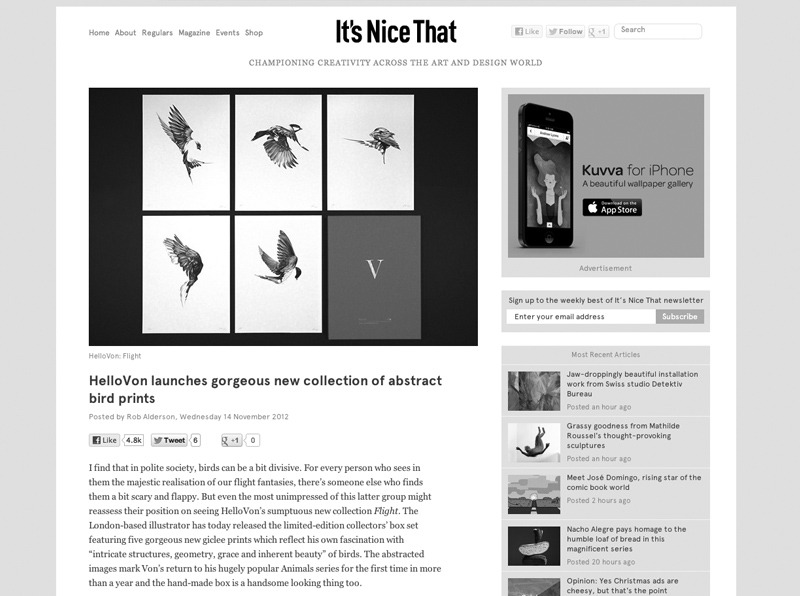Like the HelloVon article on Facebook
Screen dimensions: 800x596
tap(105, 440)
